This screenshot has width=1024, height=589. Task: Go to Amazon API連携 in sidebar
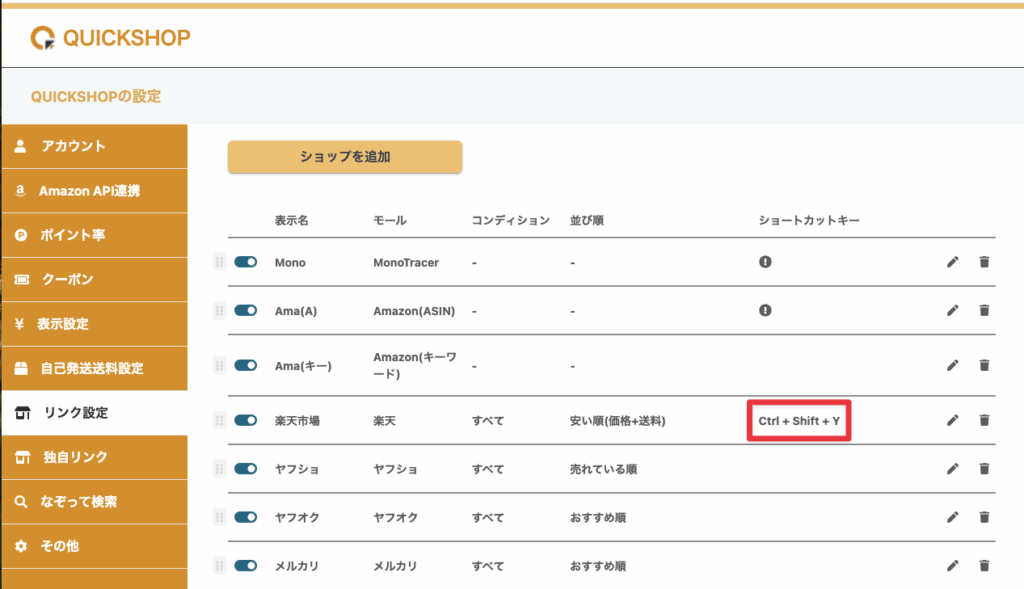(93, 191)
